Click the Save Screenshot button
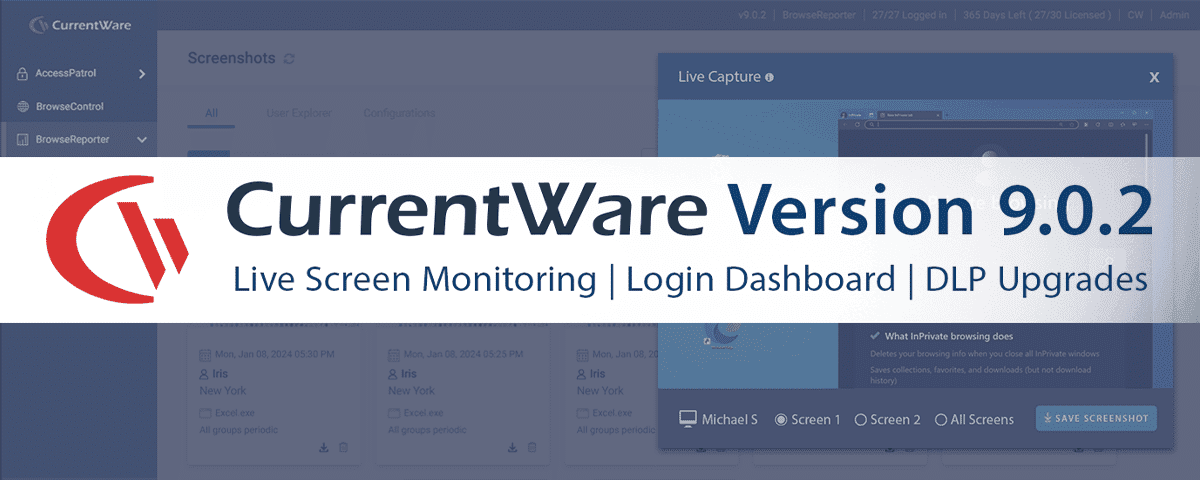 (x=1096, y=418)
